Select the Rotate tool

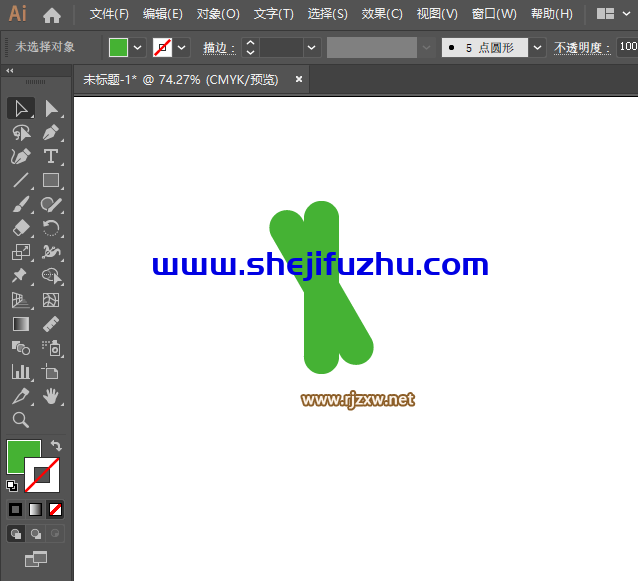click(51, 228)
